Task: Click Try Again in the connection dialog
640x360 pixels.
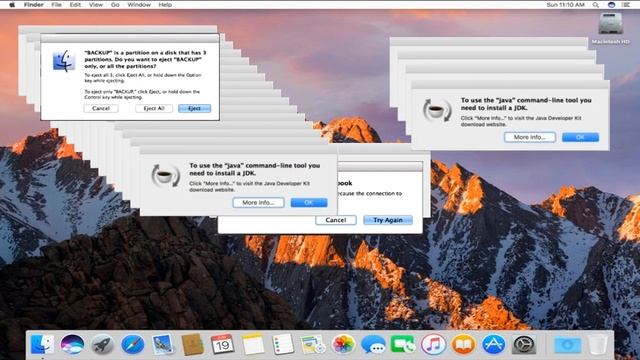Action: 388,220
